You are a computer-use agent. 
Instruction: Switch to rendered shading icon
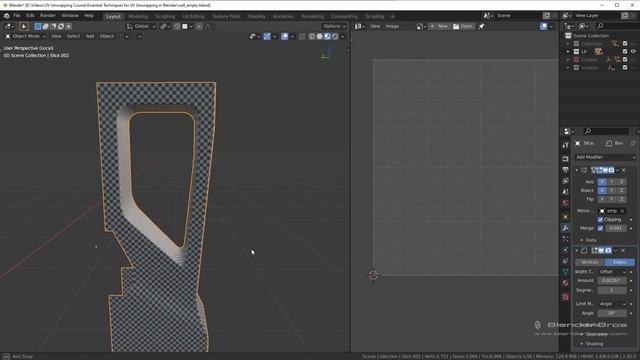pos(335,36)
